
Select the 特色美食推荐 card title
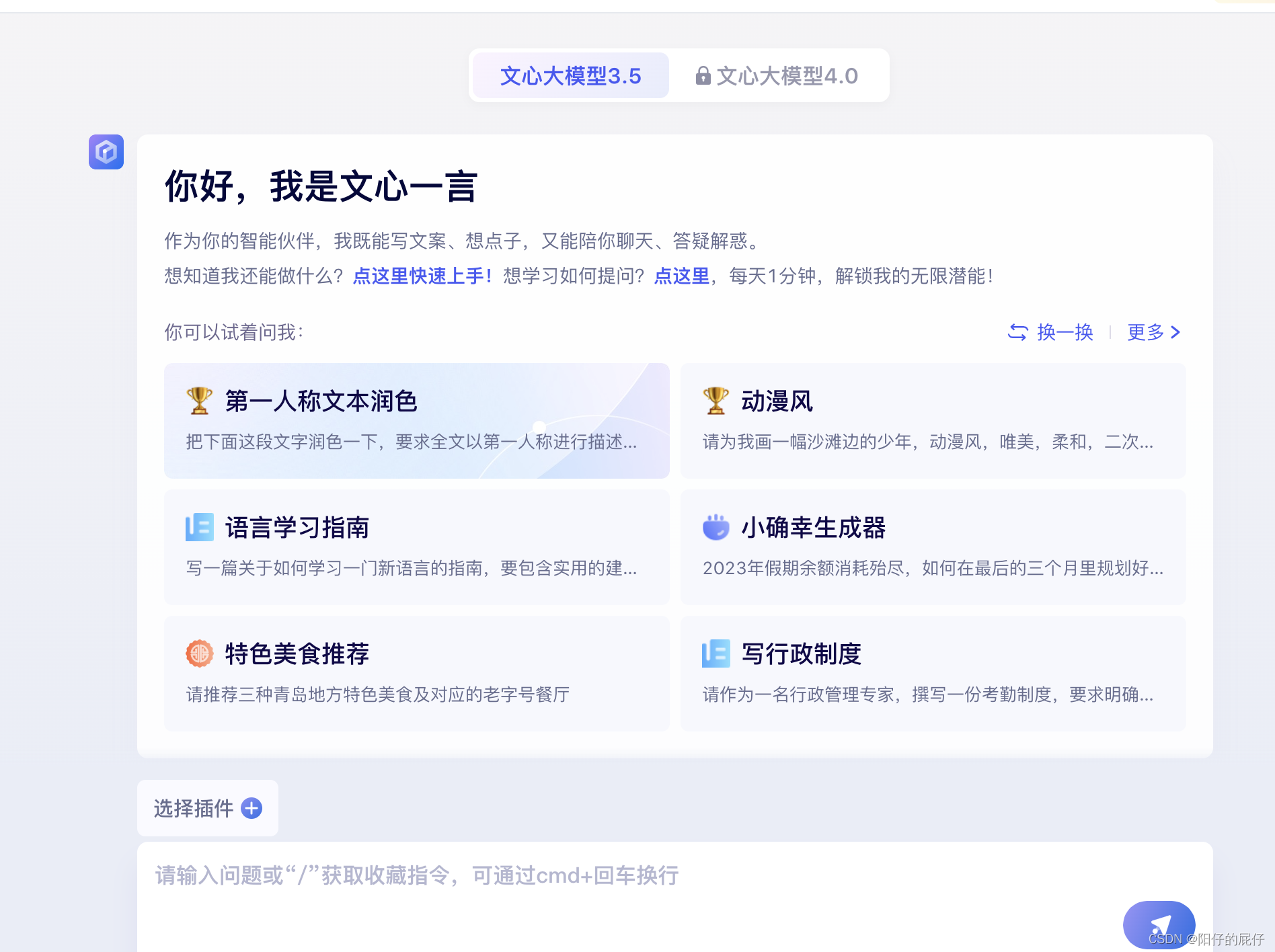pyautogui.click(x=297, y=653)
